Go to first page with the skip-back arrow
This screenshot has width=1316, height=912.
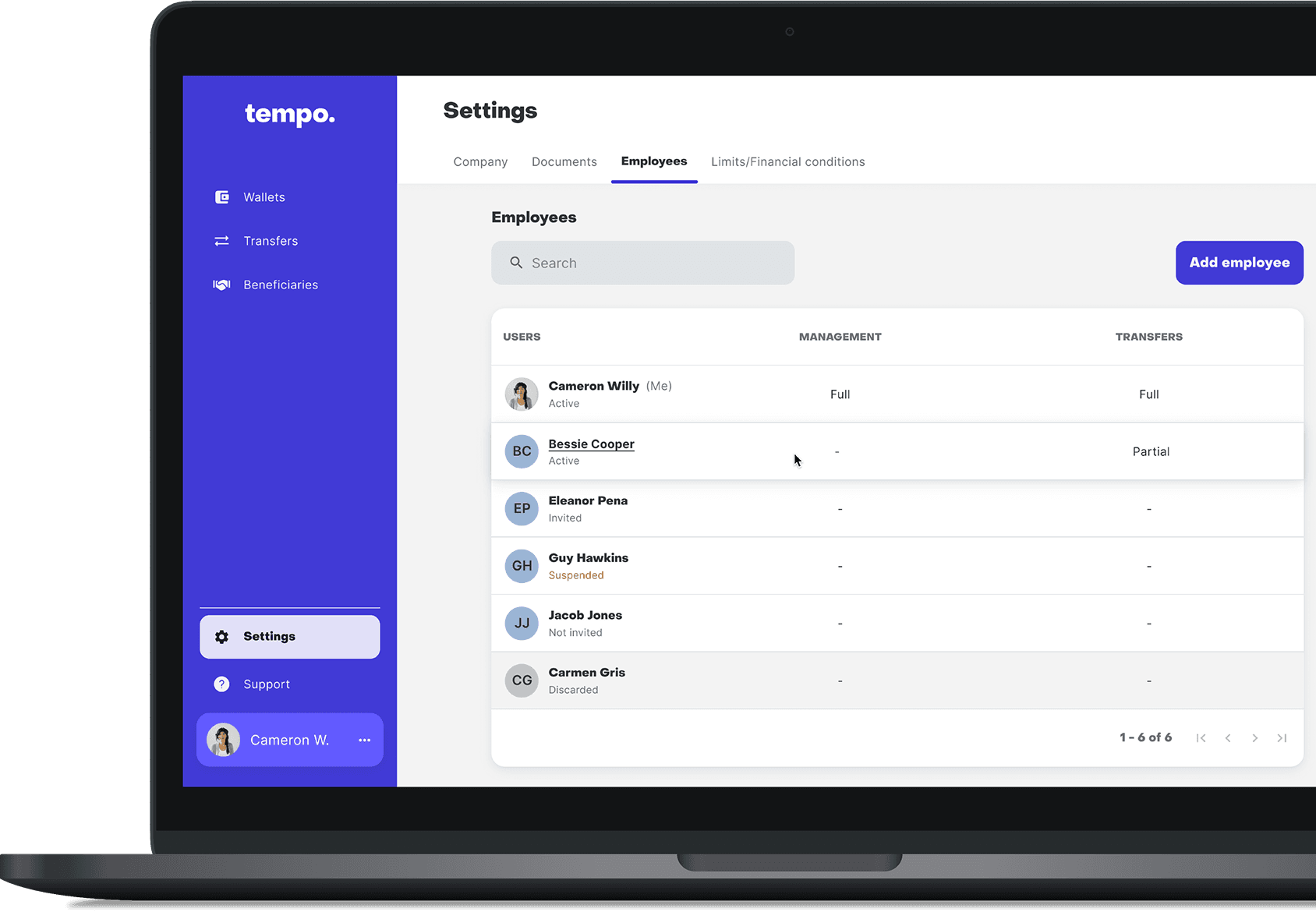[x=1201, y=737]
